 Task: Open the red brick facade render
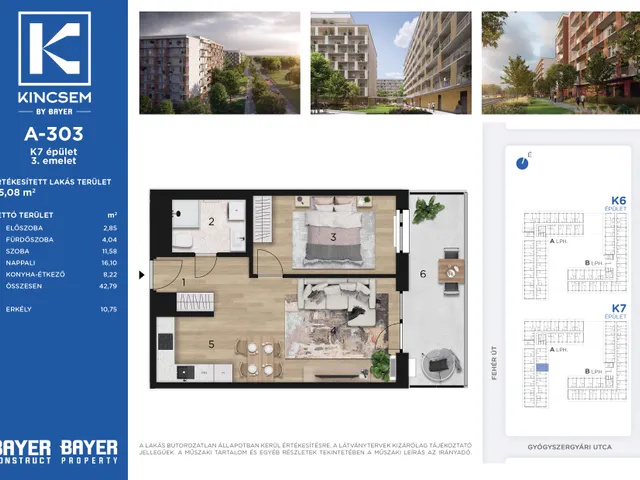pos(561,62)
